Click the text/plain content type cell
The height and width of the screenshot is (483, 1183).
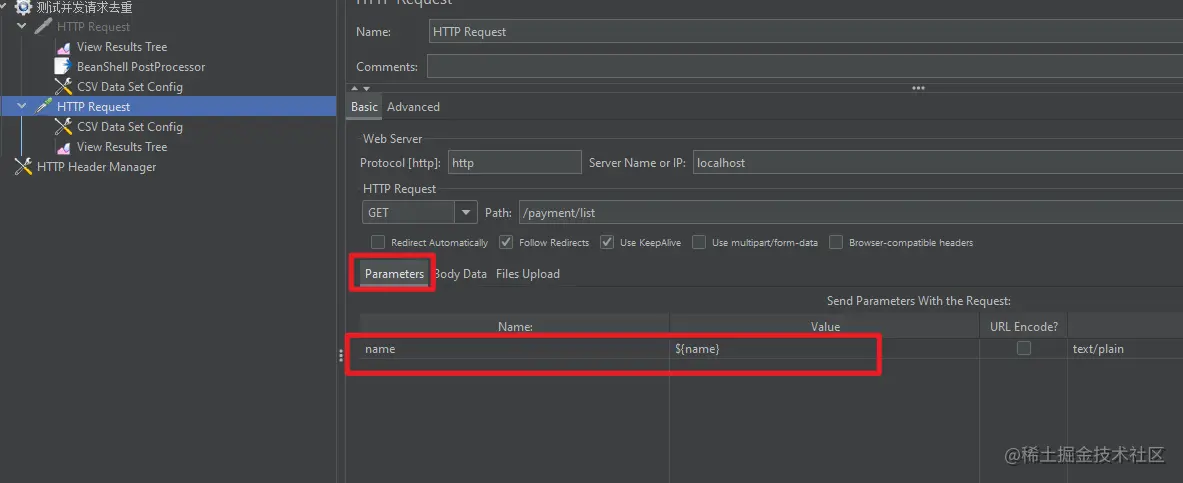click(x=1126, y=349)
